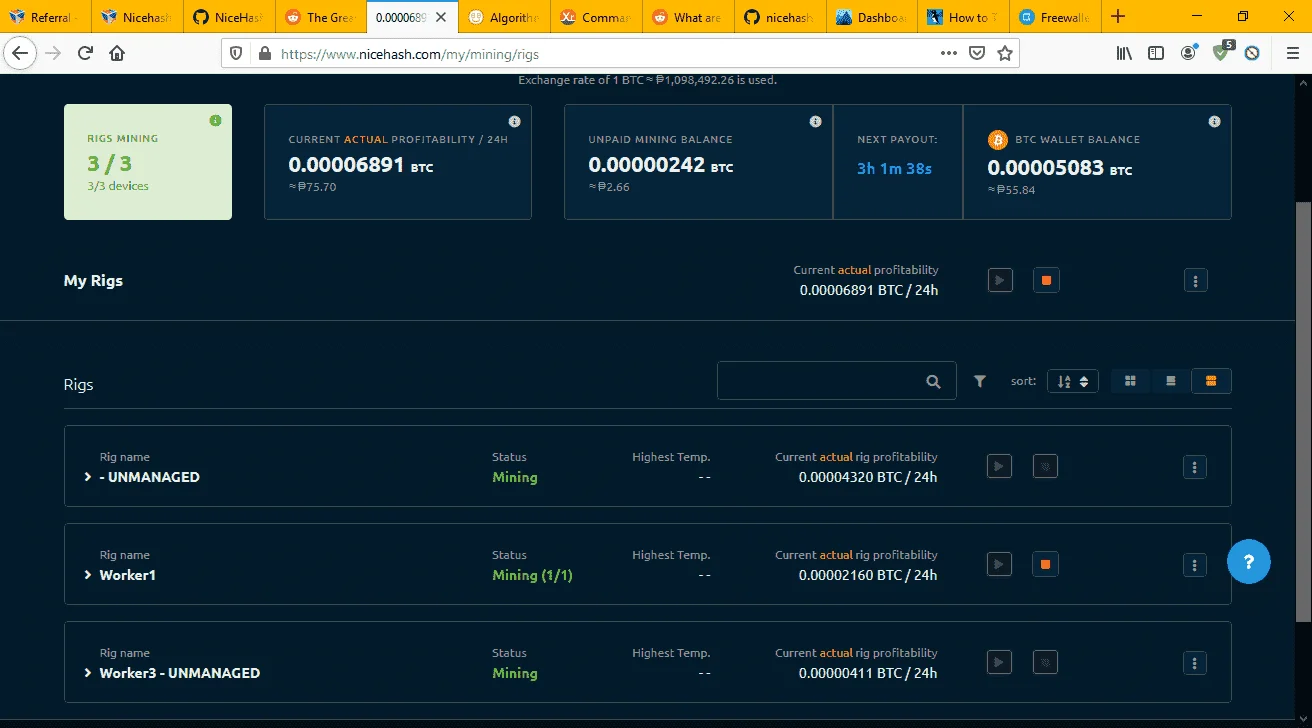Click info icon on Rigs Mining card
The width and height of the screenshot is (1312, 728).
point(215,121)
